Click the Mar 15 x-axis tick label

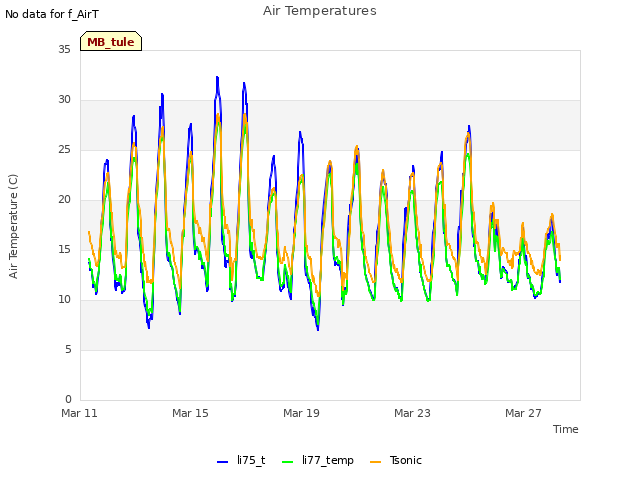click(x=190, y=413)
